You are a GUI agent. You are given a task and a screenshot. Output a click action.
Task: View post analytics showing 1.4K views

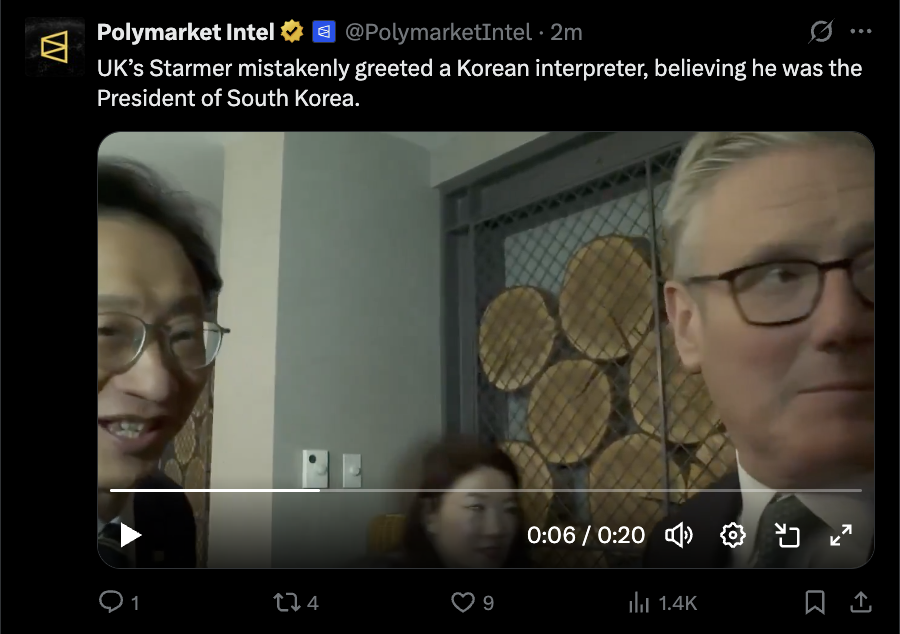[x=663, y=603]
